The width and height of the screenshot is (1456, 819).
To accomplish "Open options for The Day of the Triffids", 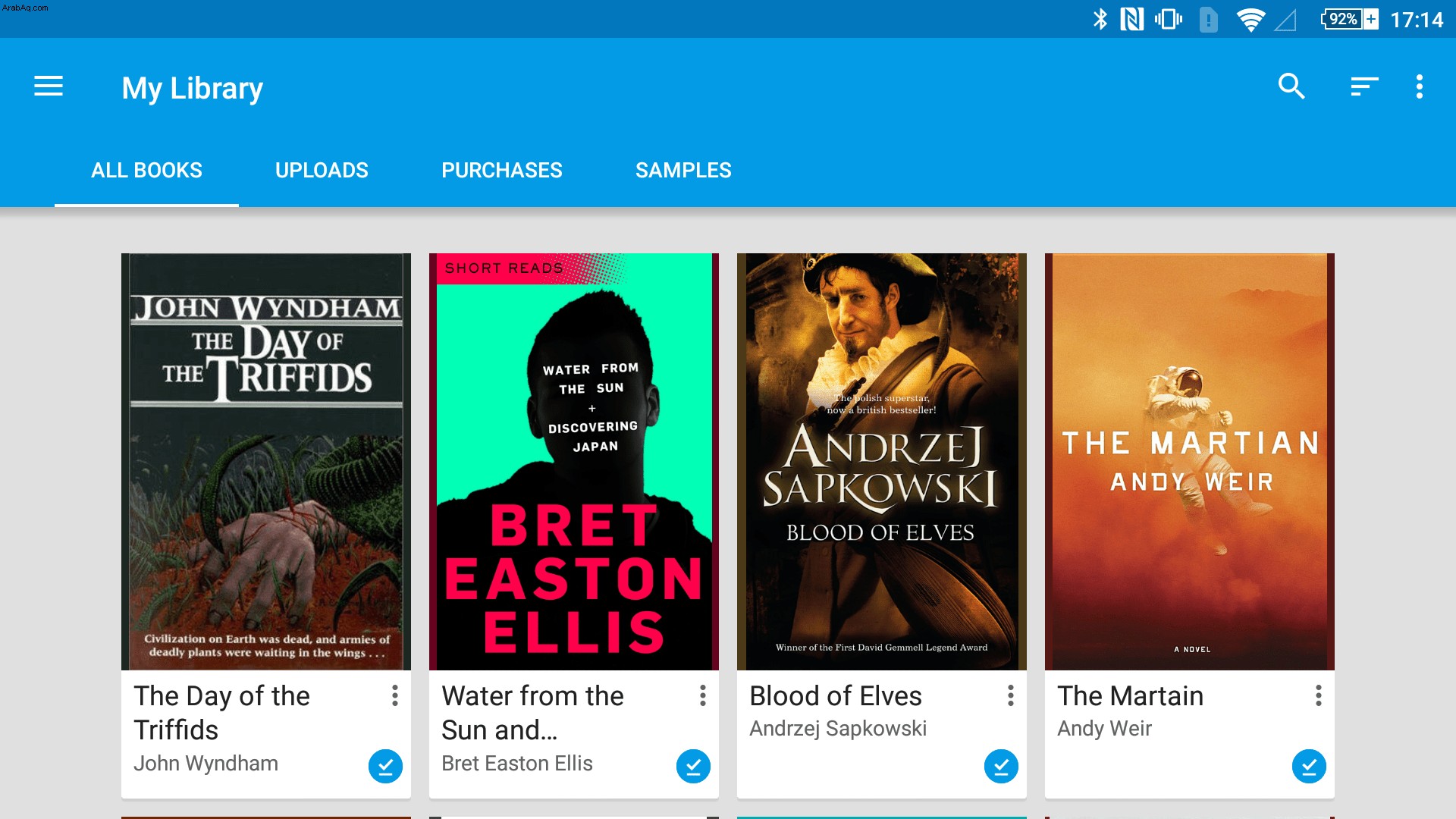I will (x=395, y=695).
